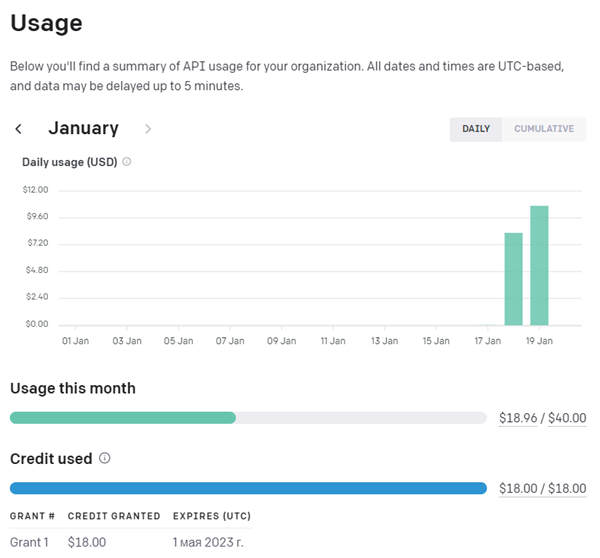Image resolution: width=600 pixels, height=558 pixels.
Task: Switch to the DAILY view tab
Action: [476, 129]
